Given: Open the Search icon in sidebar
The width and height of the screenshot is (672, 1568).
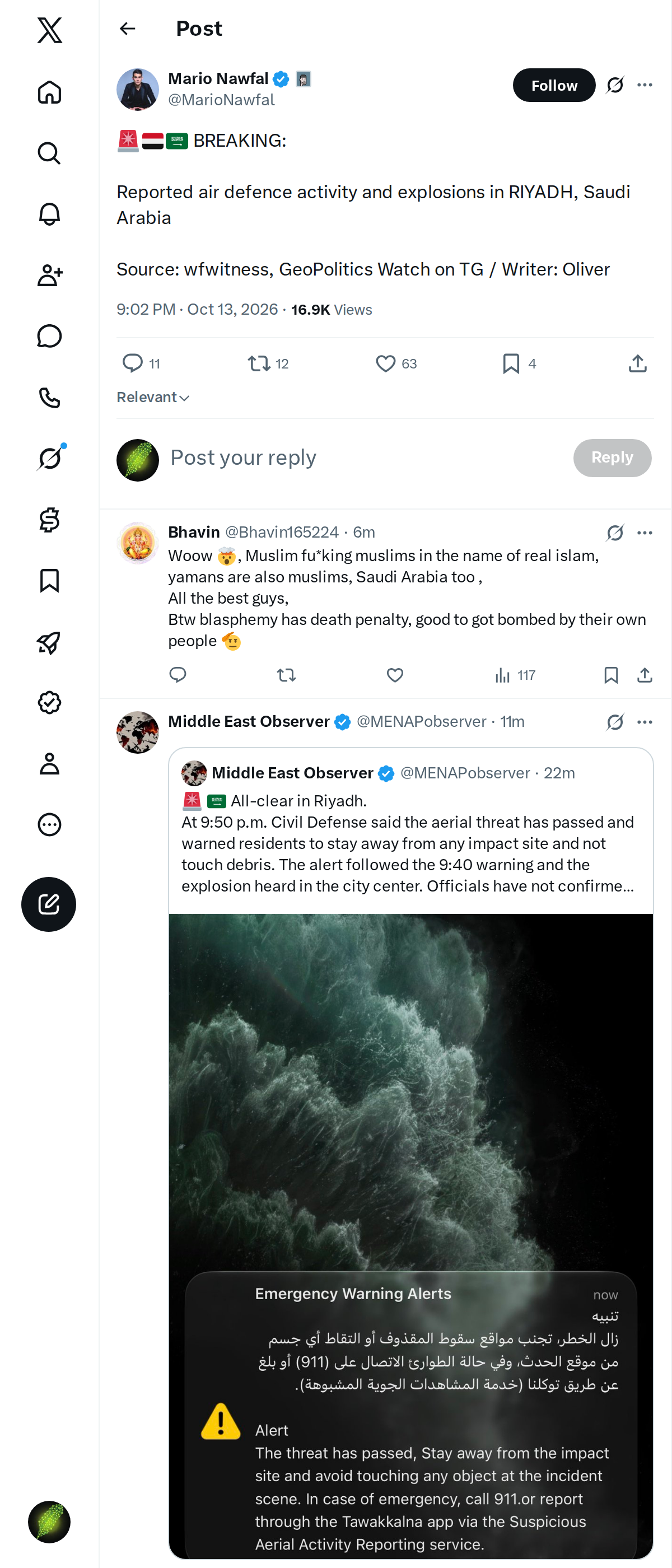Looking at the screenshot, I should tap(49, 153).
